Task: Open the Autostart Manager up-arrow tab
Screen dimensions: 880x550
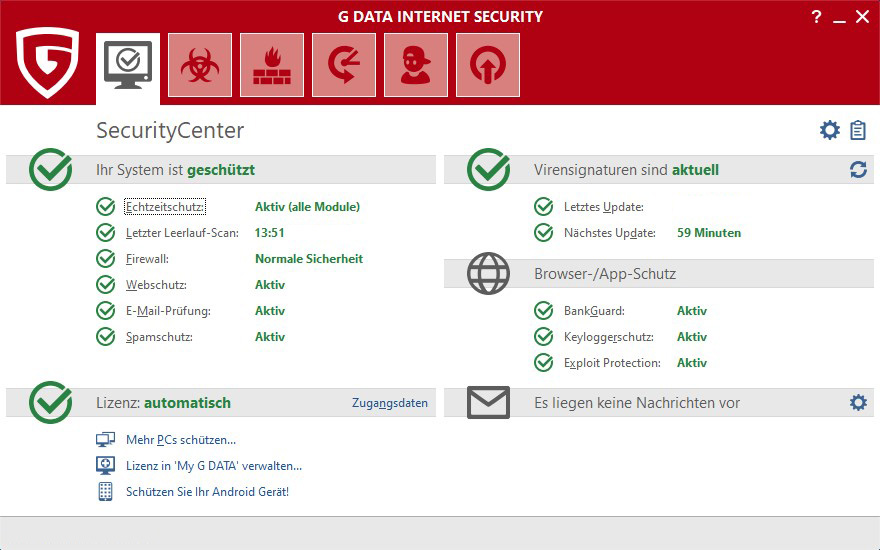Action: [488, 65]
